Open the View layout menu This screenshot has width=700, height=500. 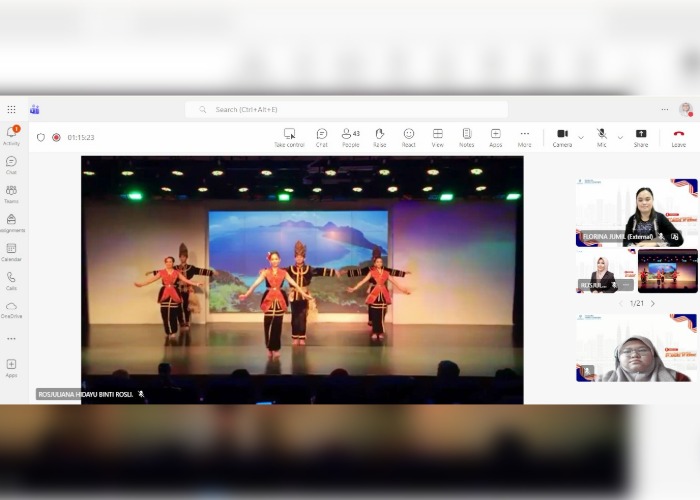pos(438,137)
